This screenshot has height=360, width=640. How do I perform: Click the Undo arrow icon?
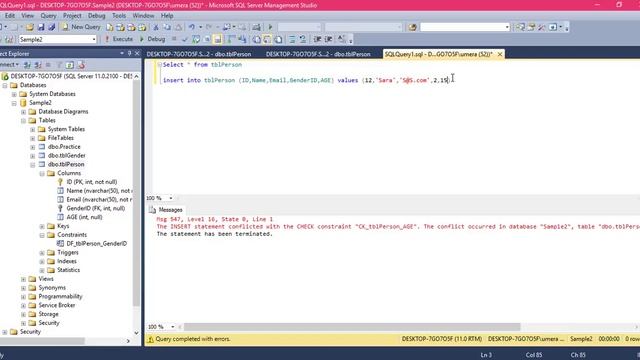point(191,27)
